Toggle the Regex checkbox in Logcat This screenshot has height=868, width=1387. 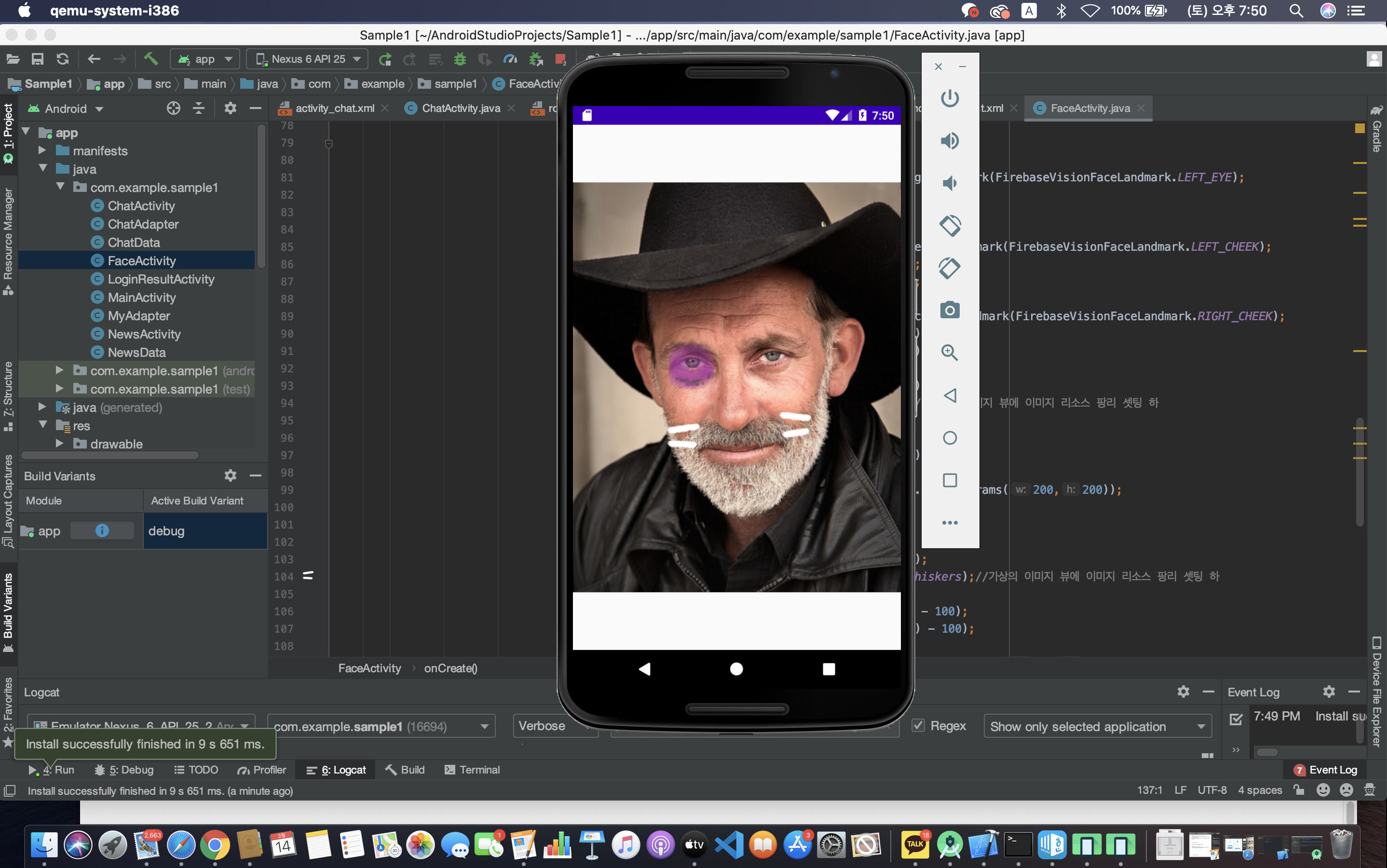click(x=918, y=726)
